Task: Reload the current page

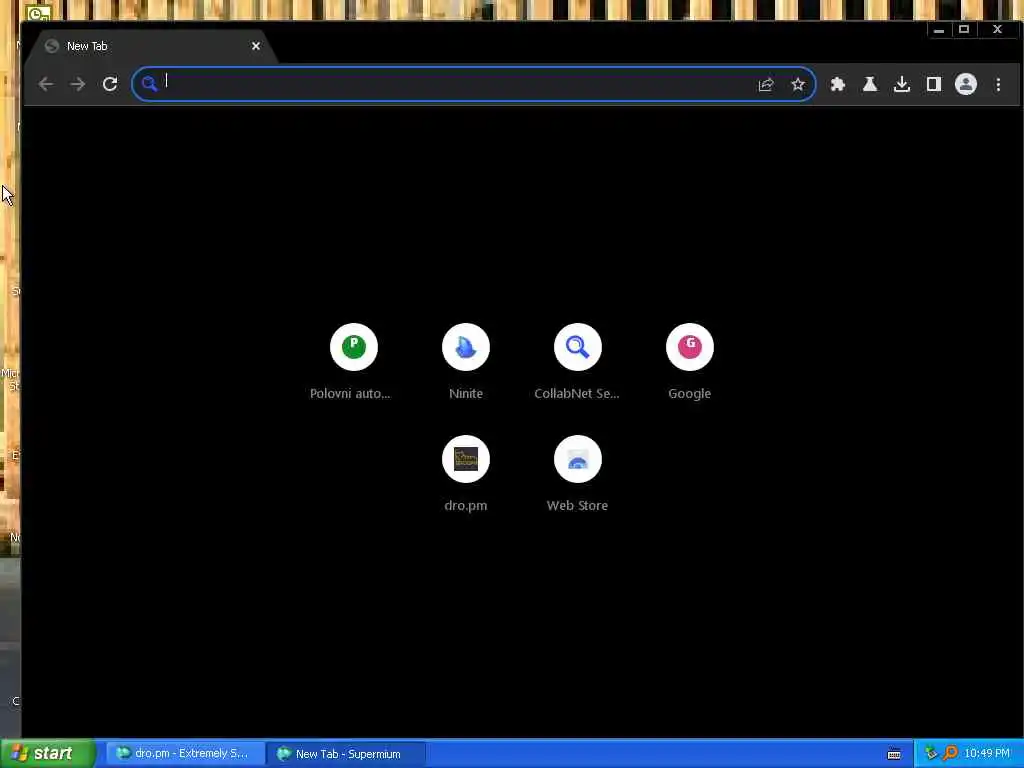Action: 110,84
